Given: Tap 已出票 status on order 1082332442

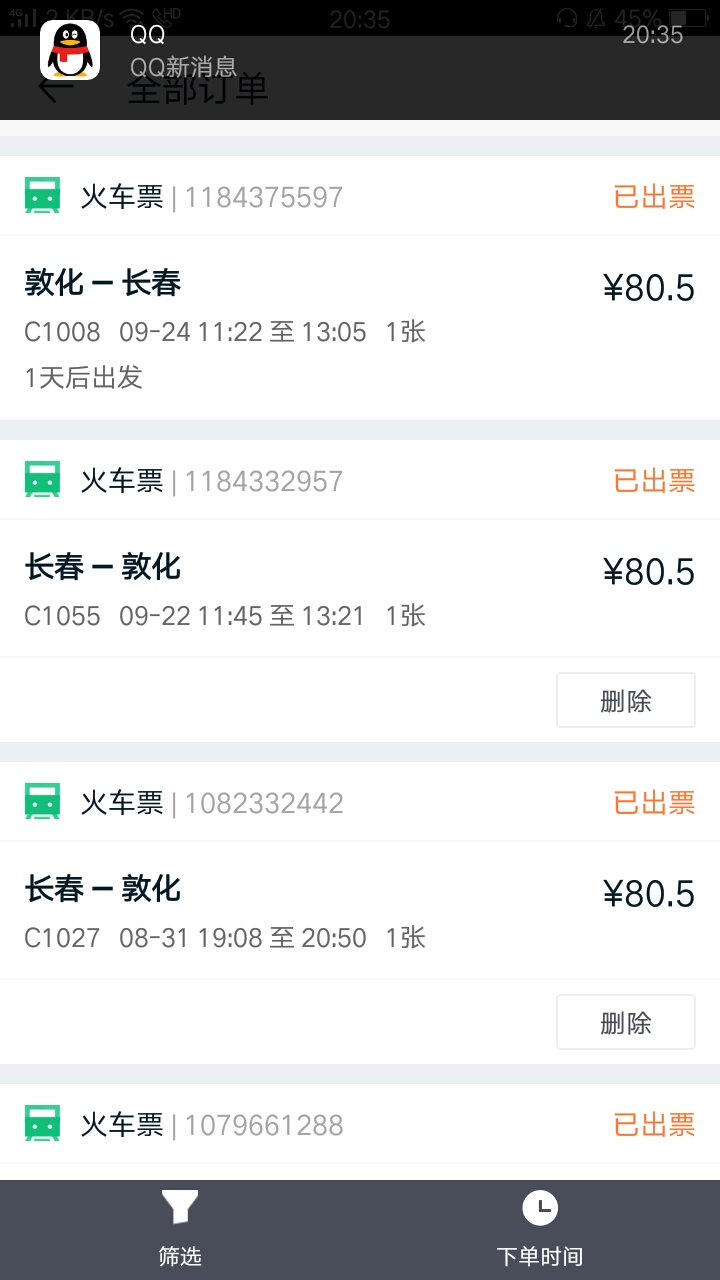Looking at the screenshot, I should [654, 803].
